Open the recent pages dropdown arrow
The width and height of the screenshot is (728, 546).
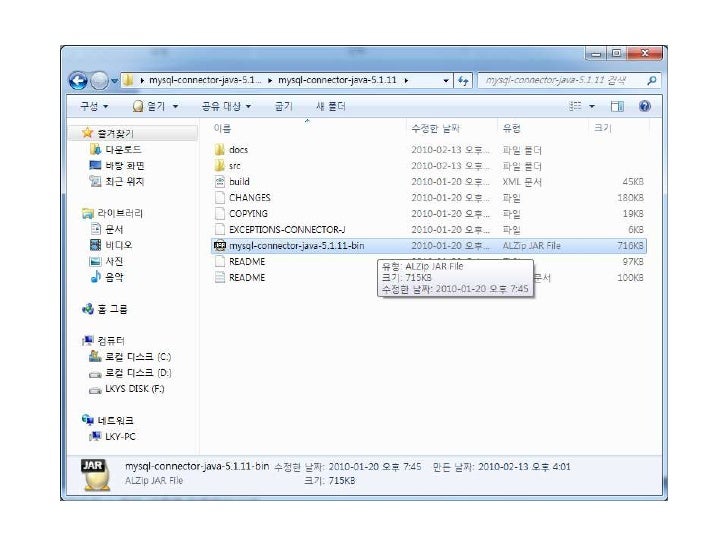pos(114,81)
